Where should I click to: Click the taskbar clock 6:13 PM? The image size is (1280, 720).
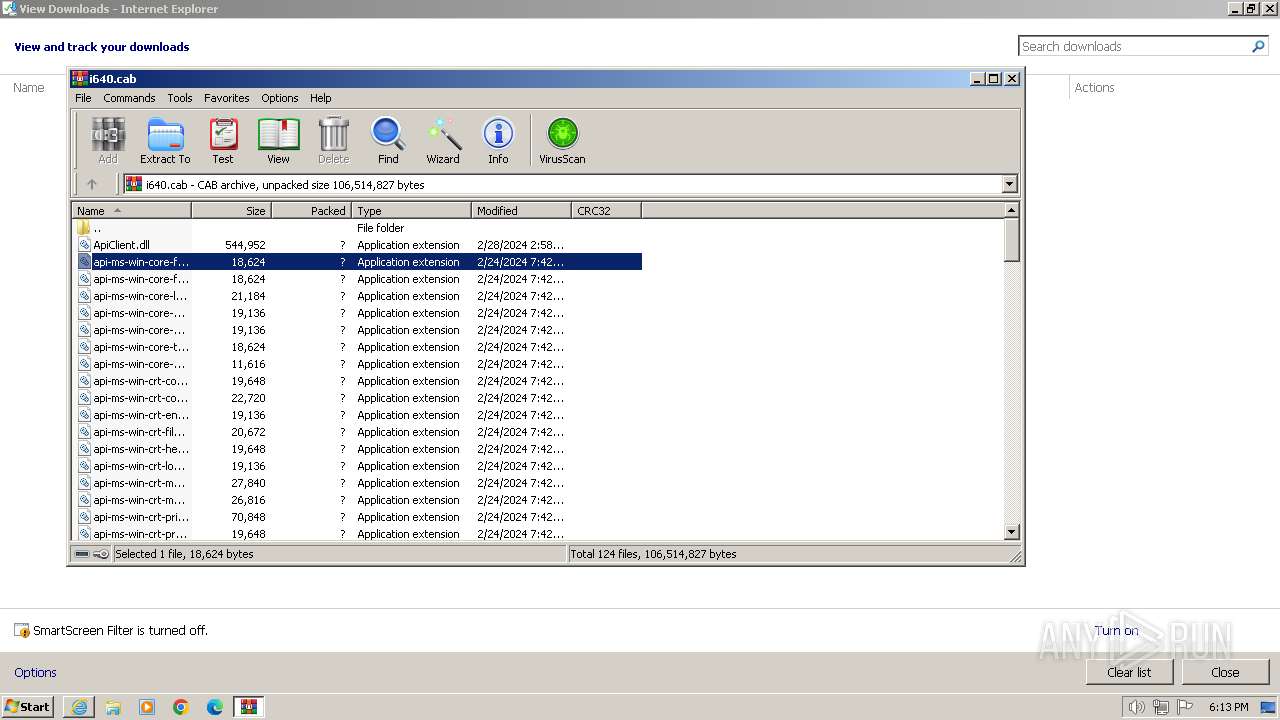click(1228, 707)
